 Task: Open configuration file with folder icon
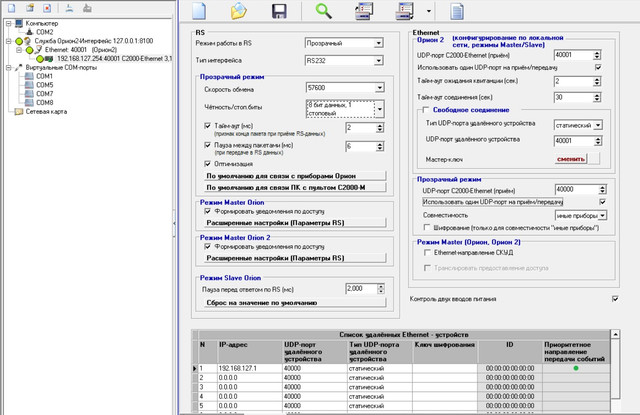coord(238,11)
